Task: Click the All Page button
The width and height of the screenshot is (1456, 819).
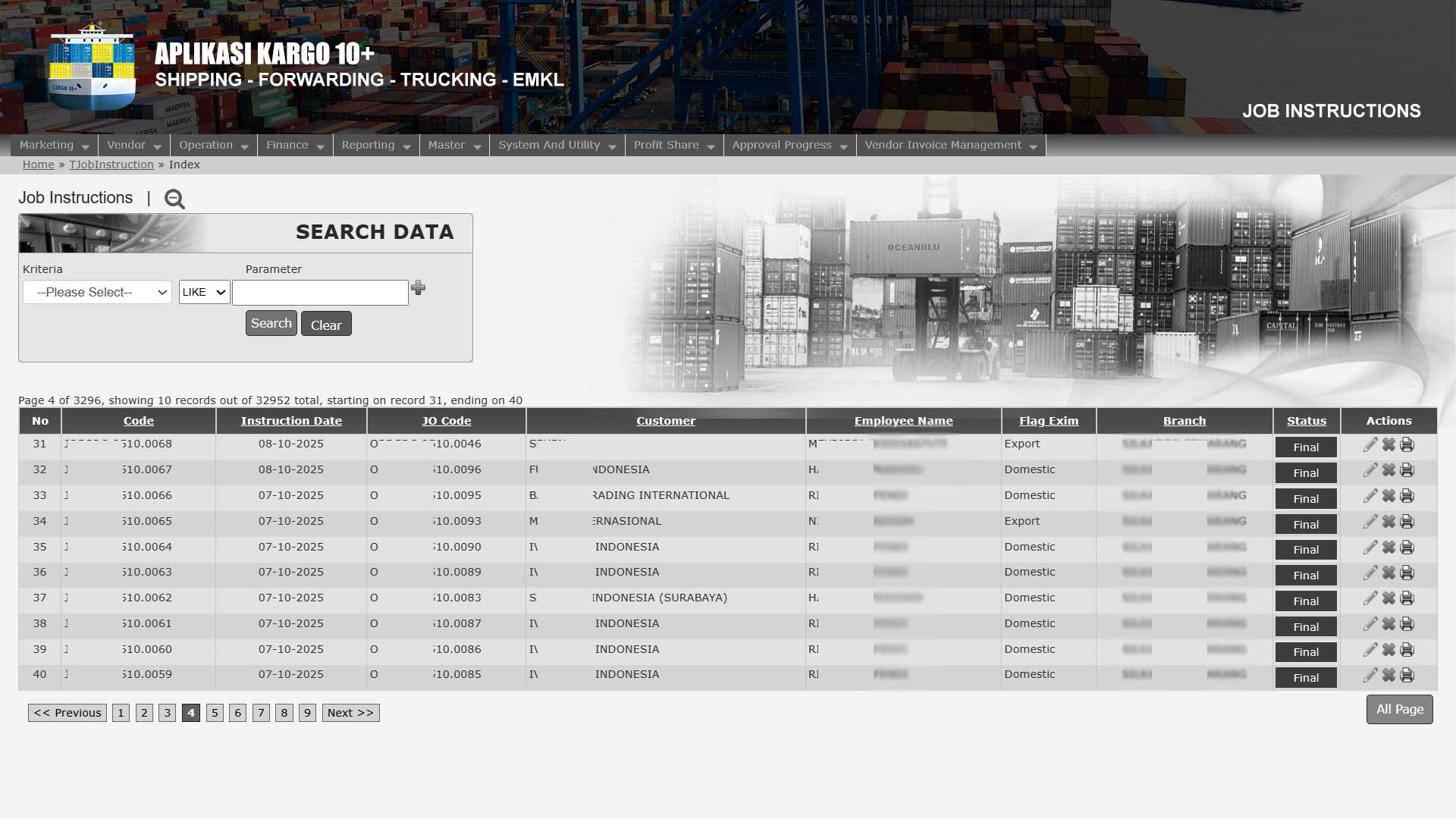Action: point(1399,709)
